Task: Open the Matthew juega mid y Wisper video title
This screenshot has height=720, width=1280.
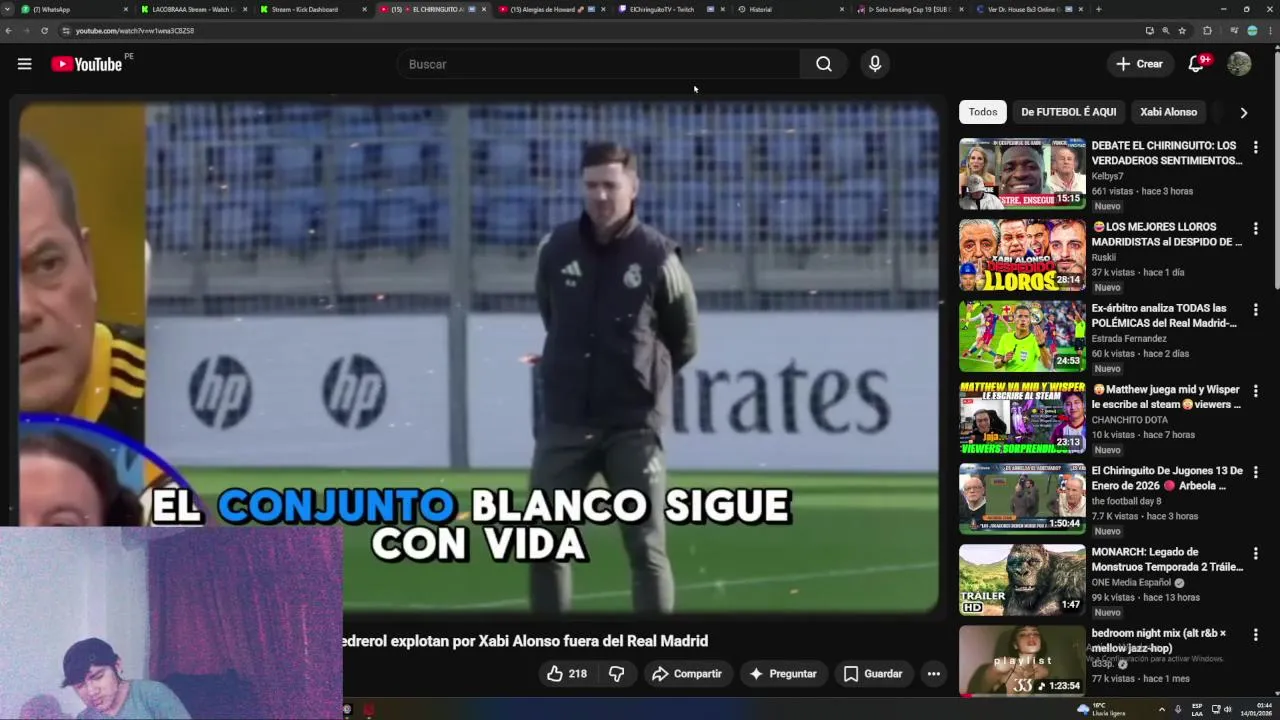Action: pyautogui.click(x=1166, y=397)
